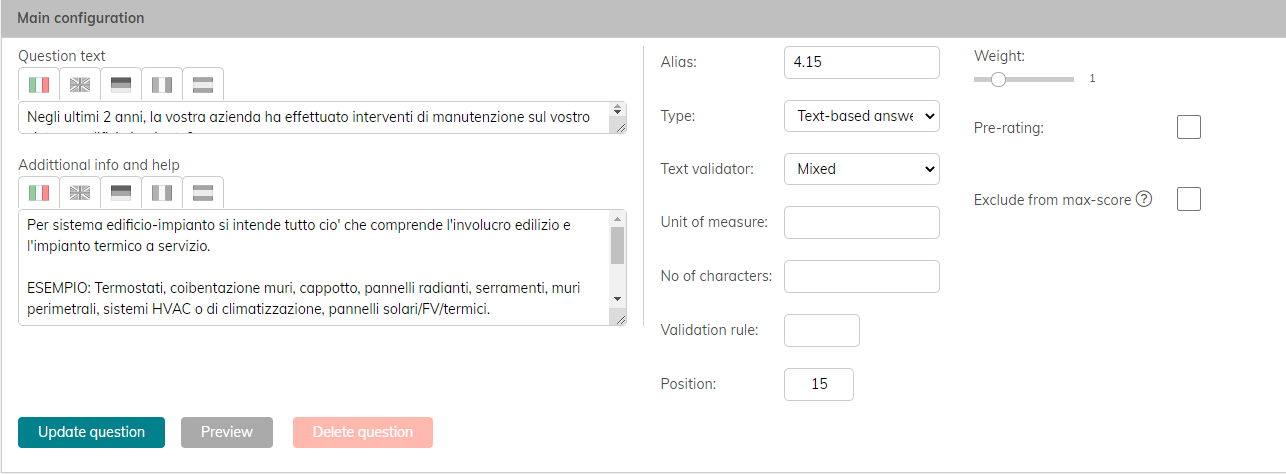Click the Weight slider handle

click(x=998, y=78)
